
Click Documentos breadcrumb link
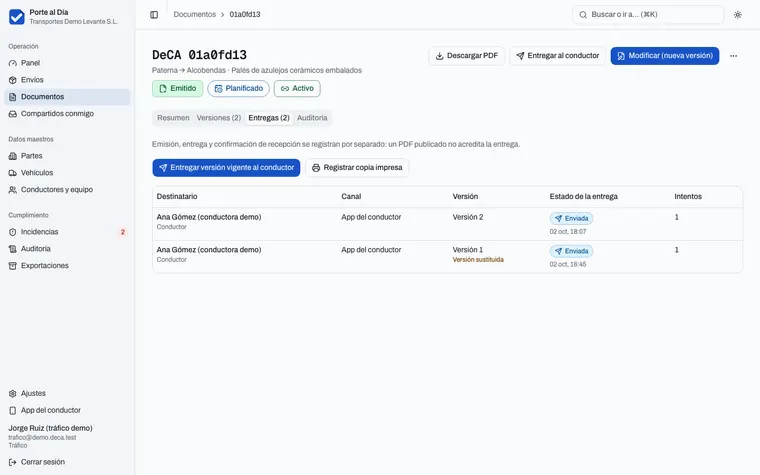(194, 15)
